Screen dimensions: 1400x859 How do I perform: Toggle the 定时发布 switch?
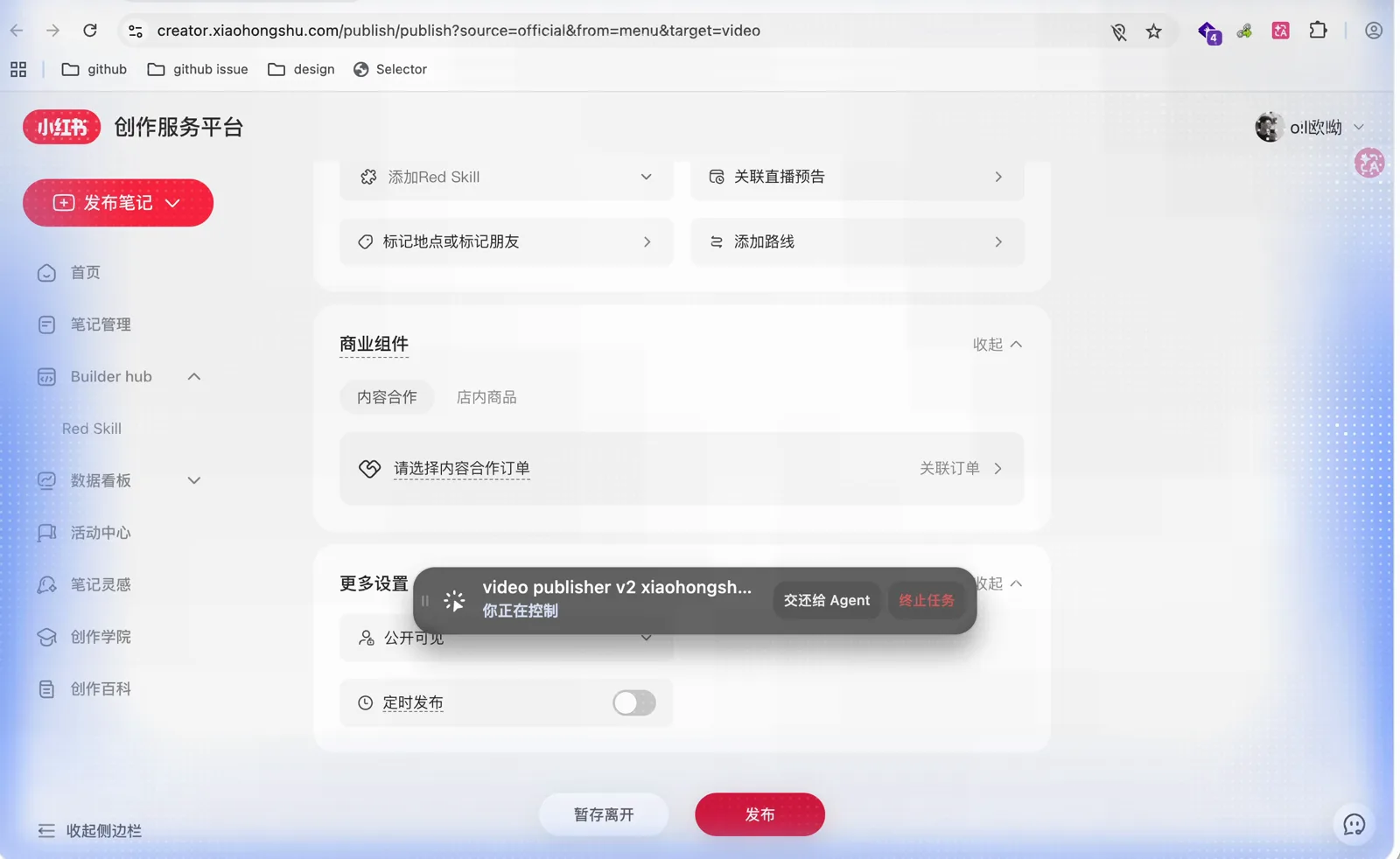[634, 703]
